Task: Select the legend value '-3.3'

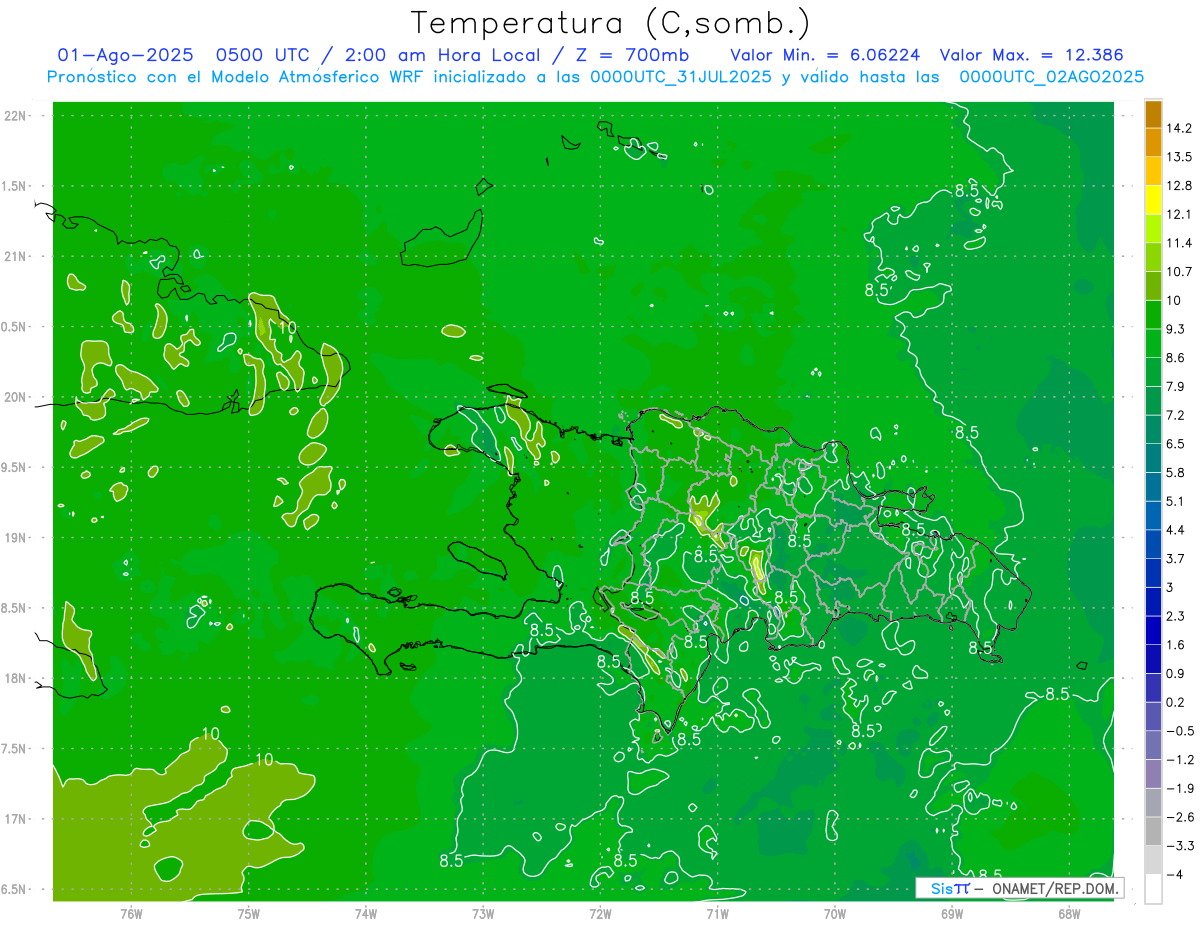Action: [x=1180, y=846]
